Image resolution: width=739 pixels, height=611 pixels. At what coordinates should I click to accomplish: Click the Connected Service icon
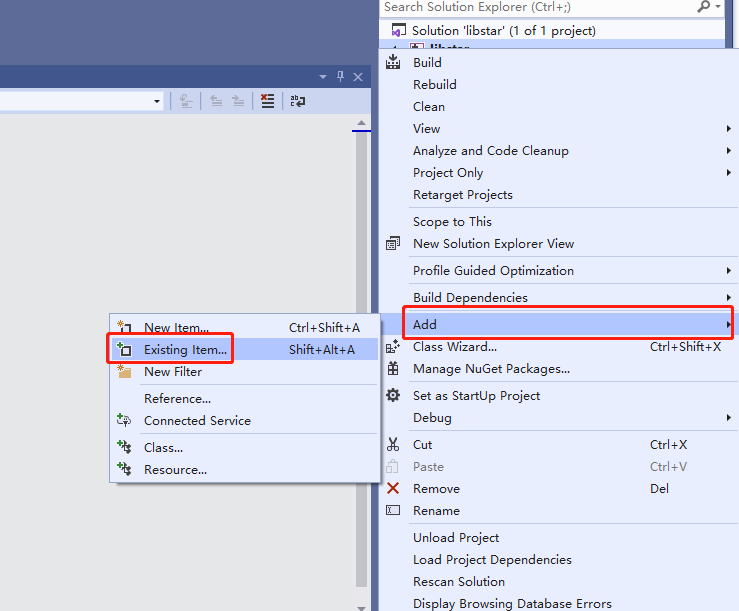124,420
